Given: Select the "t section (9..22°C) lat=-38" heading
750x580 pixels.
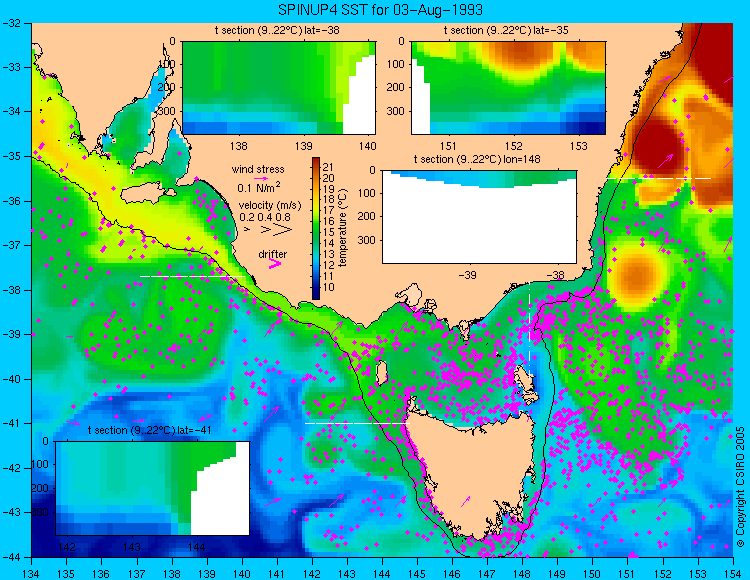Looking at the screenshot, I should tap(277, 30).
